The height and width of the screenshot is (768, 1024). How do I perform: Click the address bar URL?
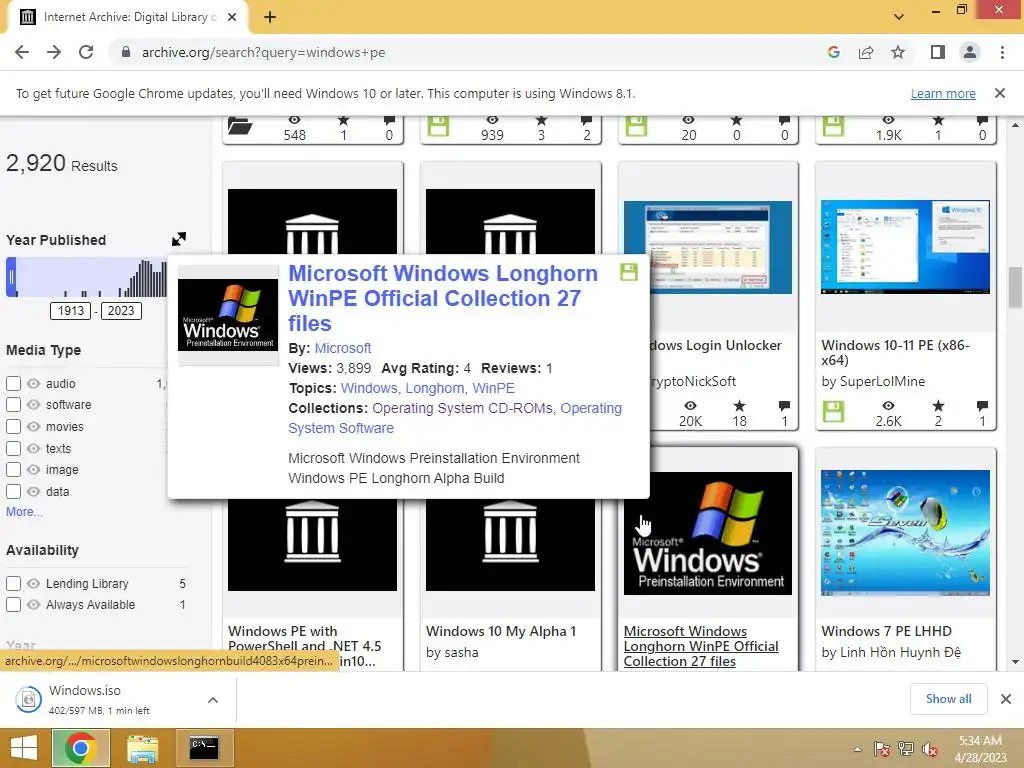pos(263,52)
